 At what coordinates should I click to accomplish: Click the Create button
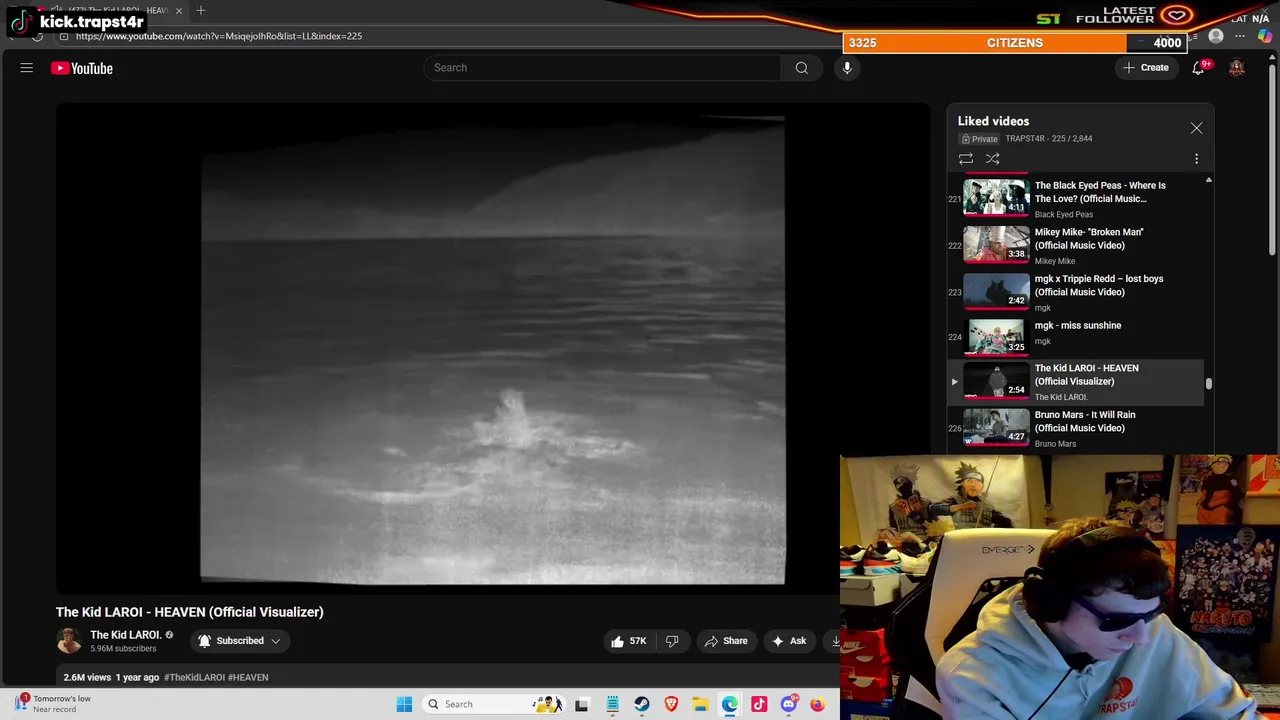[x=1146, y=68]
